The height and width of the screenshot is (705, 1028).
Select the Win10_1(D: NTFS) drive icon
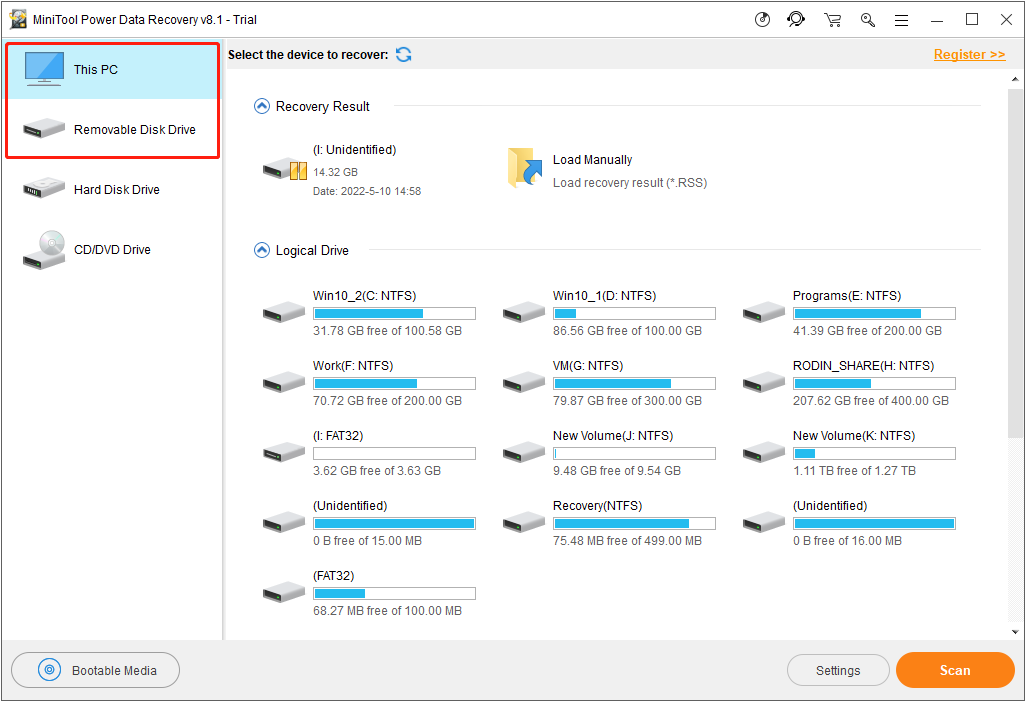pyautogui.click(x=524, y=312)
